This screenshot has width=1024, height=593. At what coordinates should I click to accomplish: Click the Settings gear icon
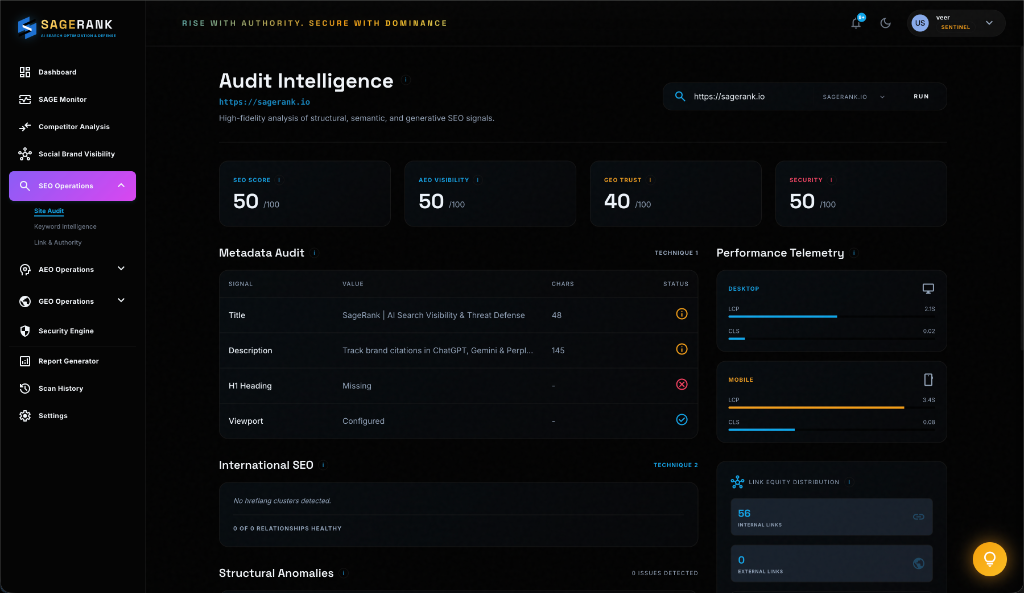point(25,416)
